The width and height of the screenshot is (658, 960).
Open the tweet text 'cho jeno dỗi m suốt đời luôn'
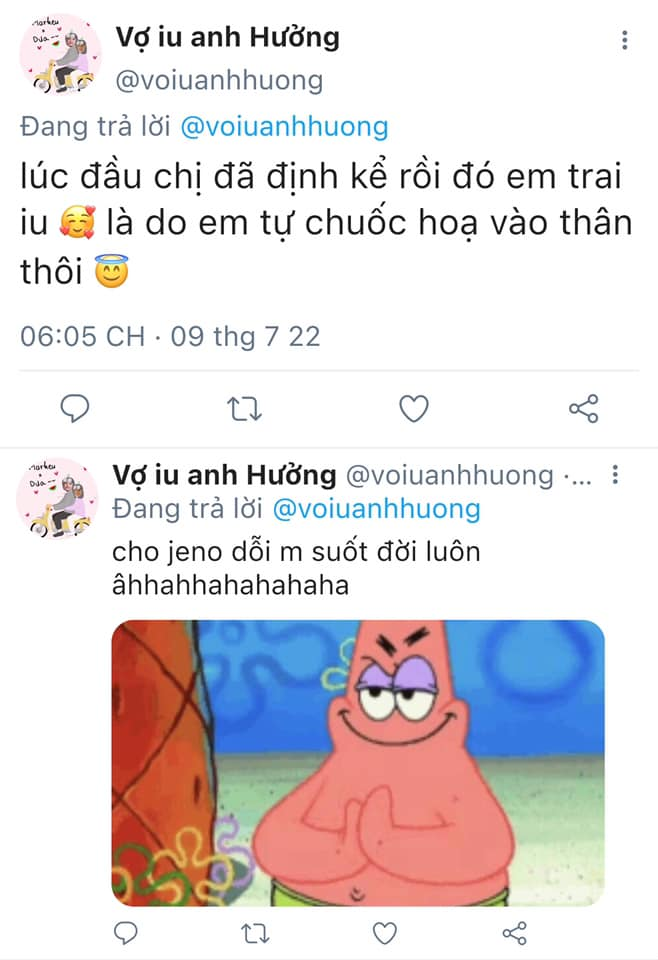[x=296, y=552]
